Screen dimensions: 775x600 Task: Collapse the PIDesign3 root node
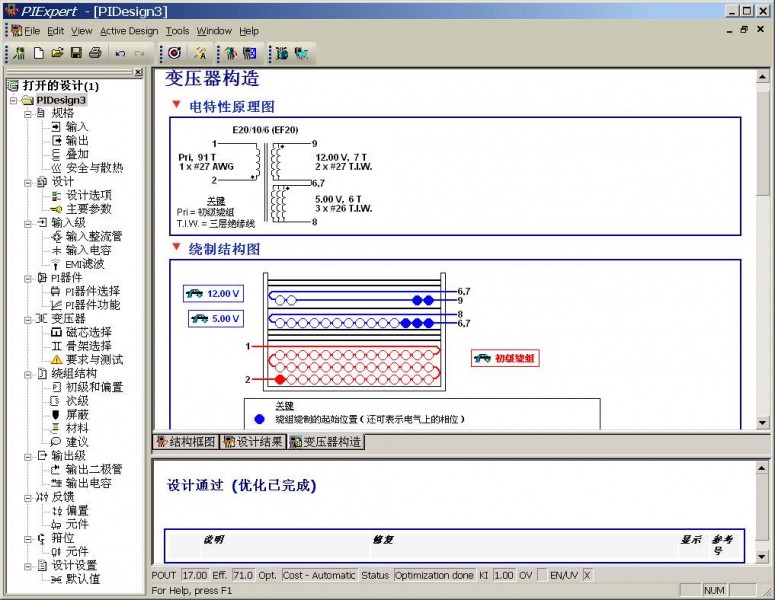[x=14, y=100]
